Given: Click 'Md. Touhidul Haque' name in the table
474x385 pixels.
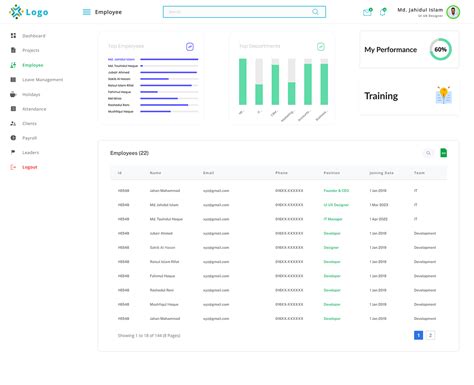Looking at the screenshot, I should pyautogui.click(x=166, y=219).
